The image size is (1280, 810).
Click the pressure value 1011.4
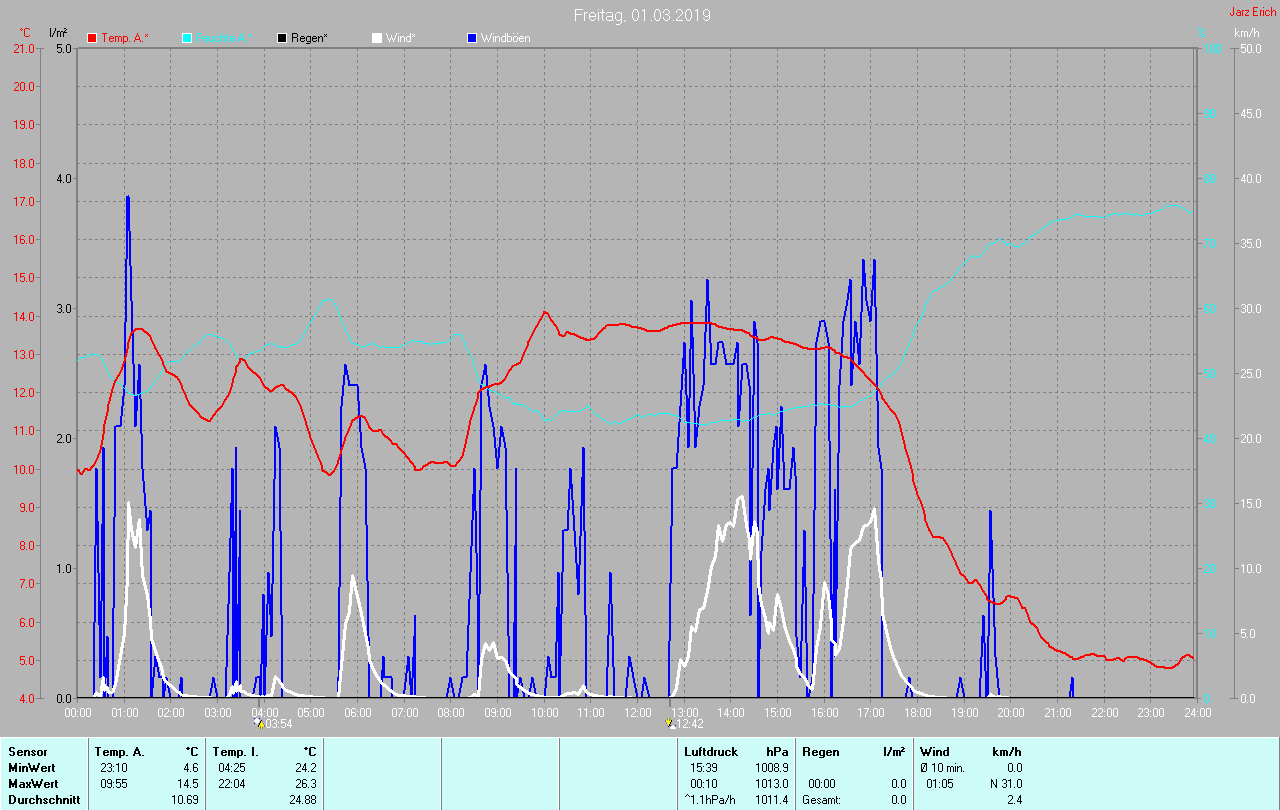(x=772, y=800)
